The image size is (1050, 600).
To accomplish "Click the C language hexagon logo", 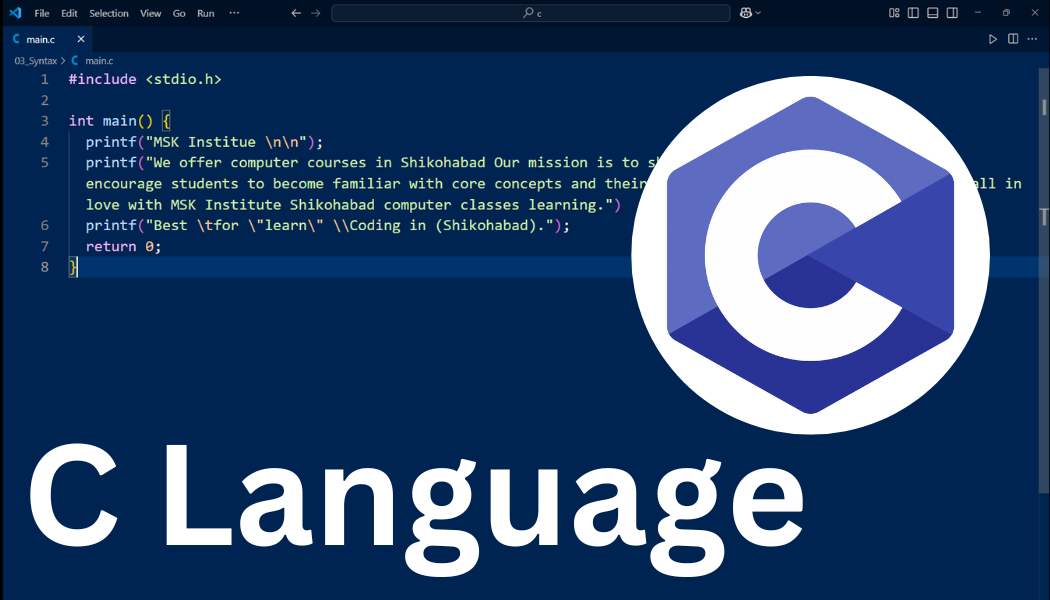I will [x=810, y=255].
